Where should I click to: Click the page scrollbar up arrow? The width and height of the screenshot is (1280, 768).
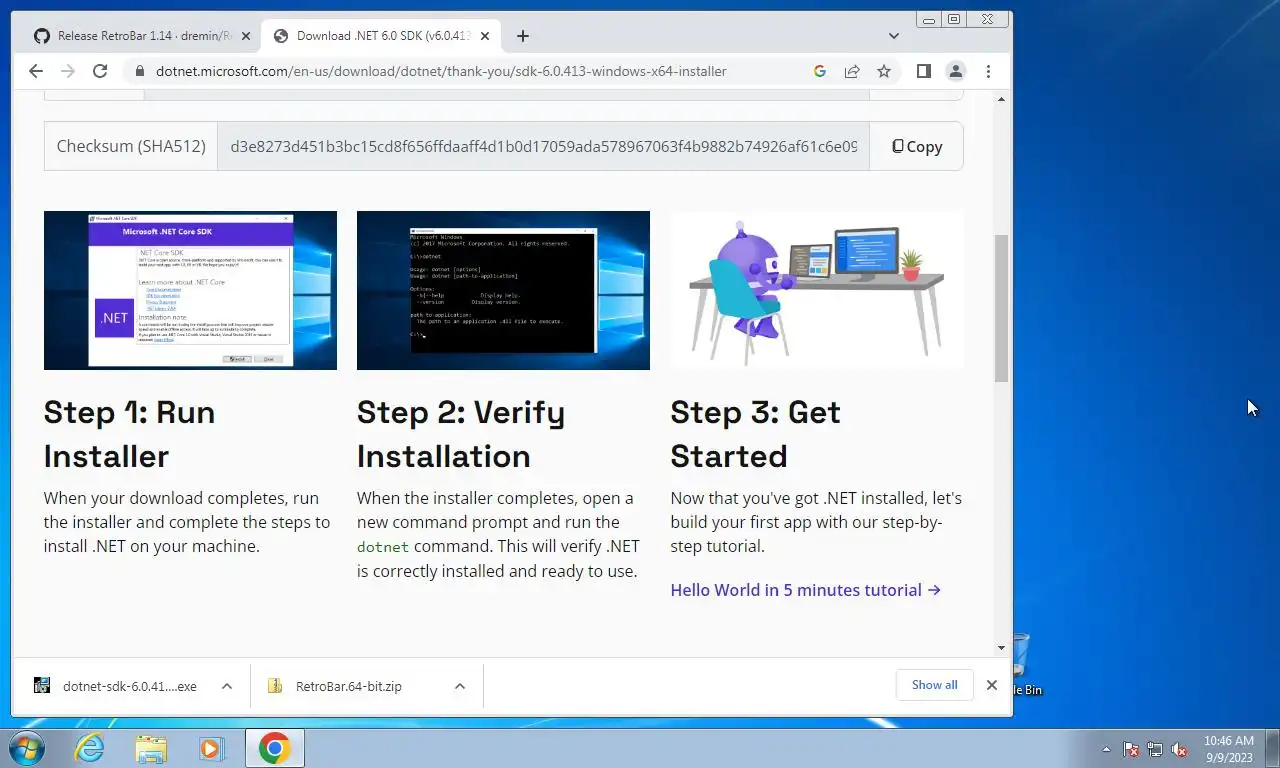[x=1002, y=99]
